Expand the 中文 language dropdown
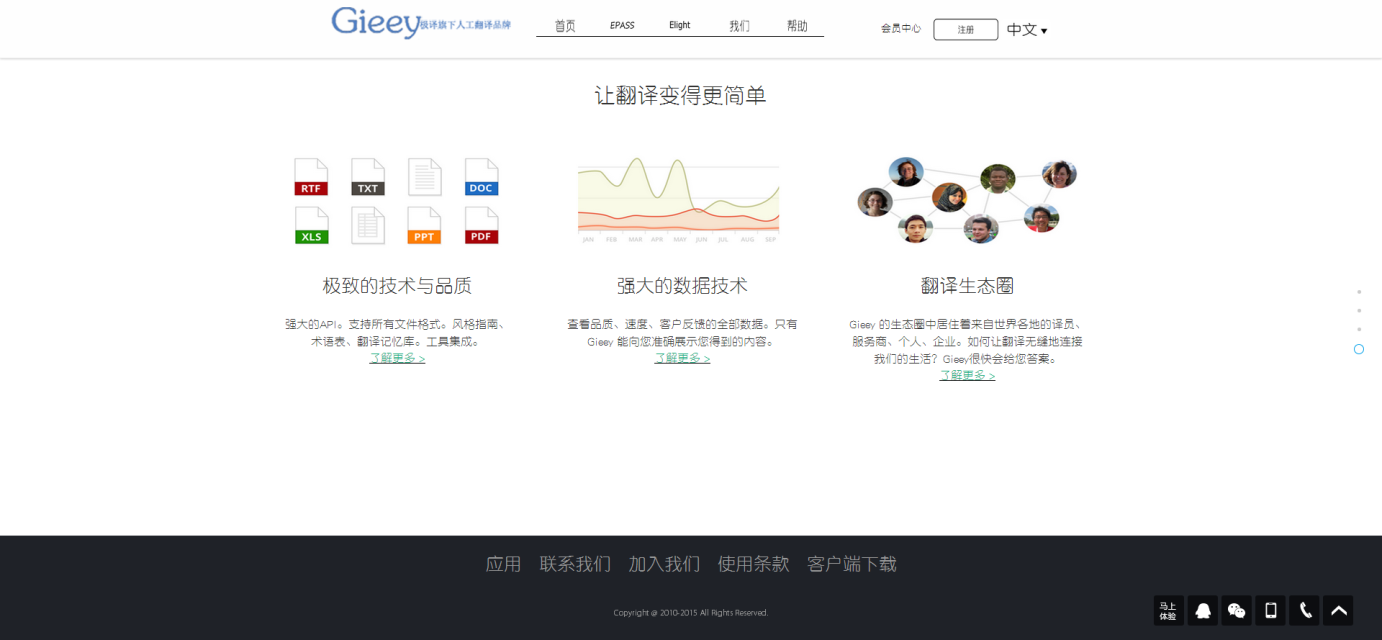 (1027, 30)
